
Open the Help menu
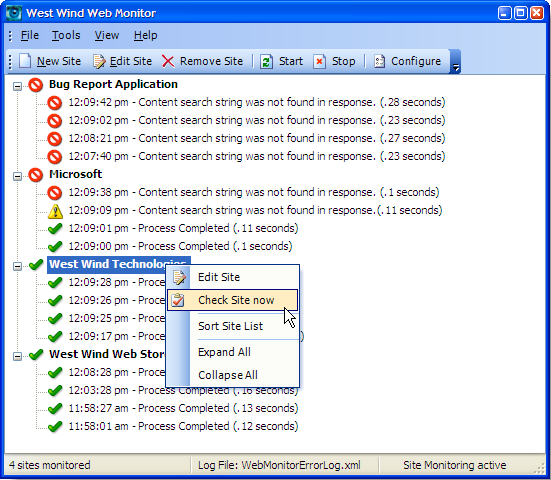(145, 35)
